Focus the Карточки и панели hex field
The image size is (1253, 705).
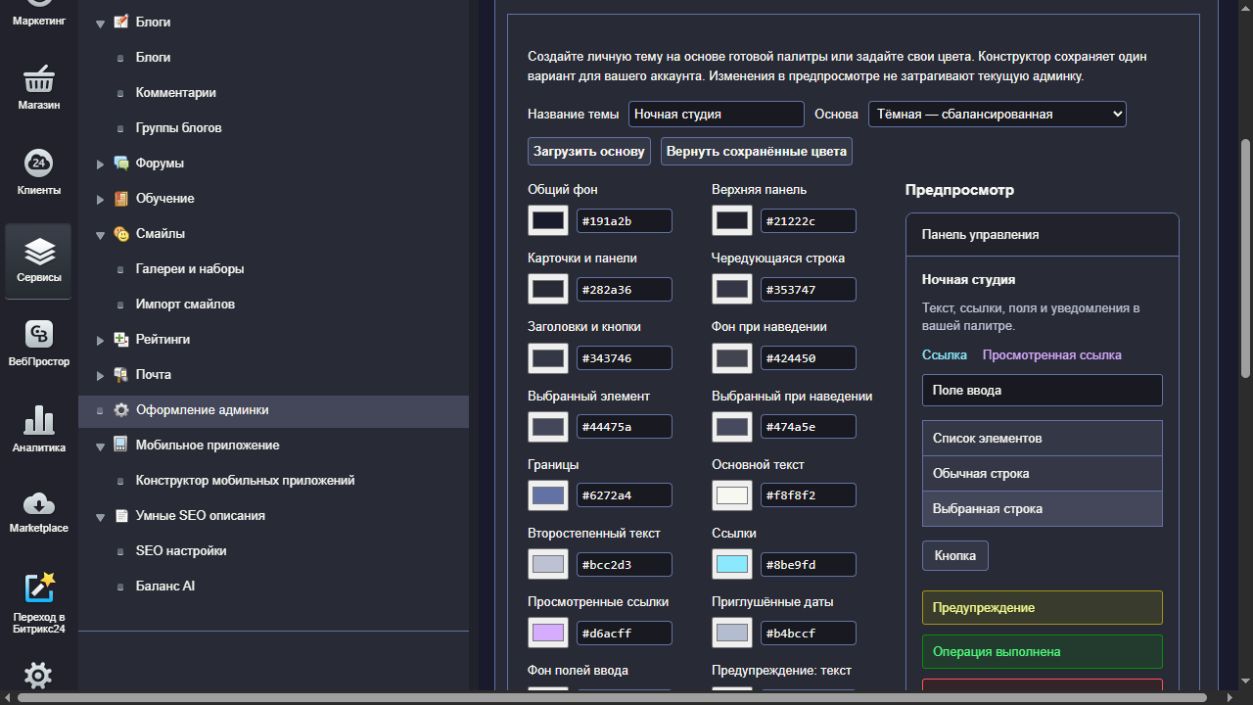coord(624,290)
